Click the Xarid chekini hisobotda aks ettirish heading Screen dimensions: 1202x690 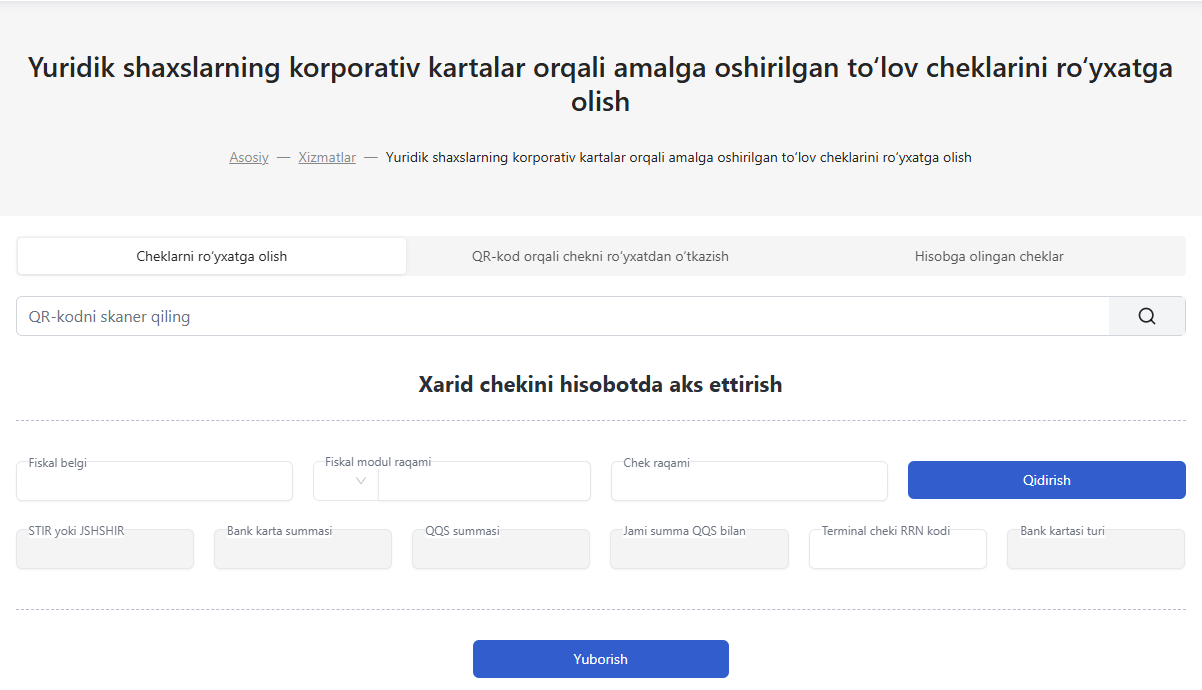point(600,384)
